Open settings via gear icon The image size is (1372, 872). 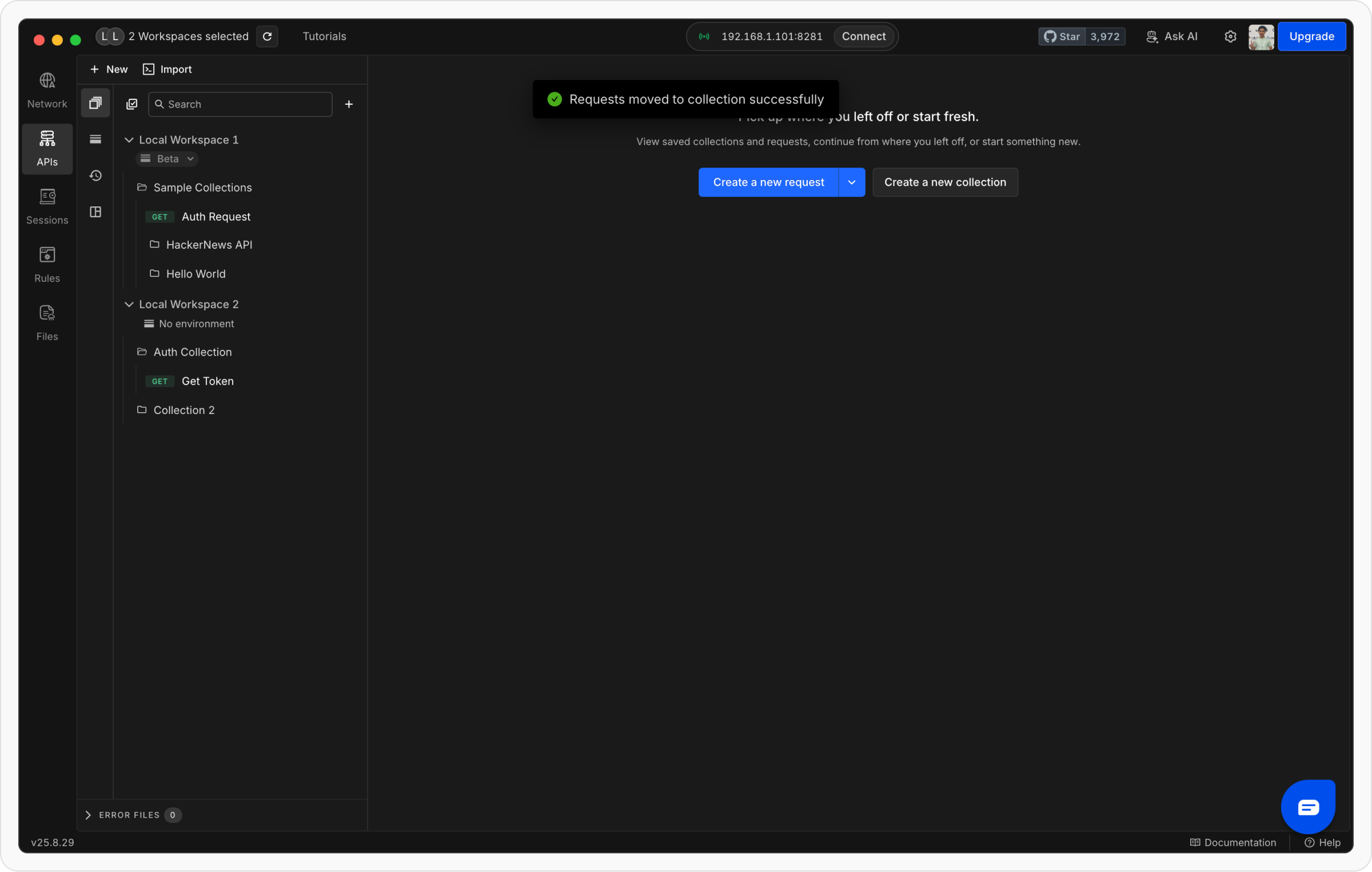[x=1230, y=36]
